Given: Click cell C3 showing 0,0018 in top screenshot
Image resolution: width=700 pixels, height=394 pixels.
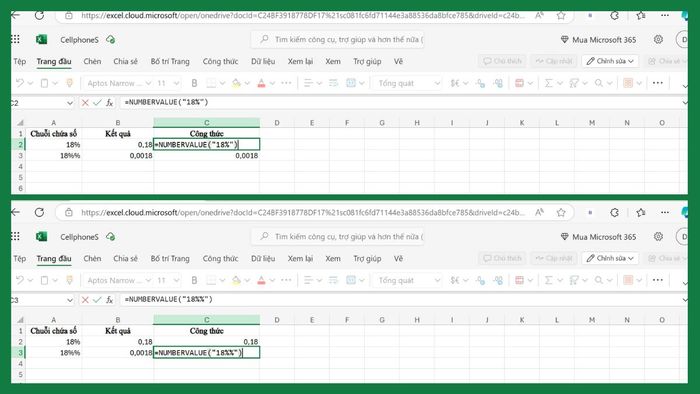Looking at the screenshot, I should [x=206, y=156].
